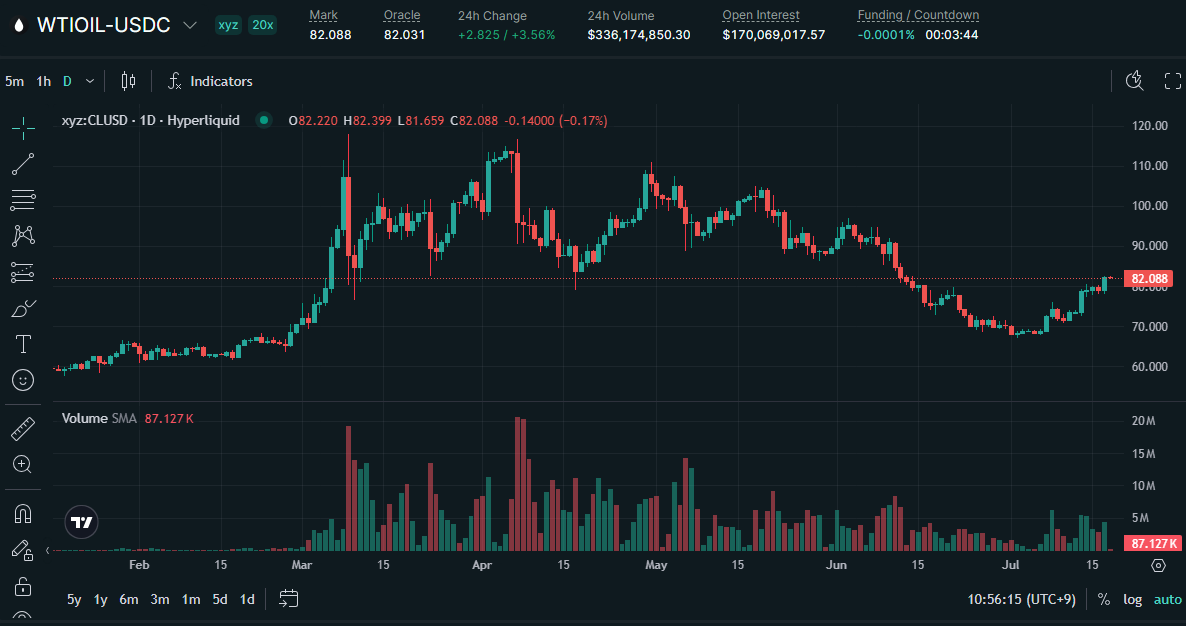Open the timeframe interval dropdown chevron
1186x626 pixels.
(x=90, y=81)
